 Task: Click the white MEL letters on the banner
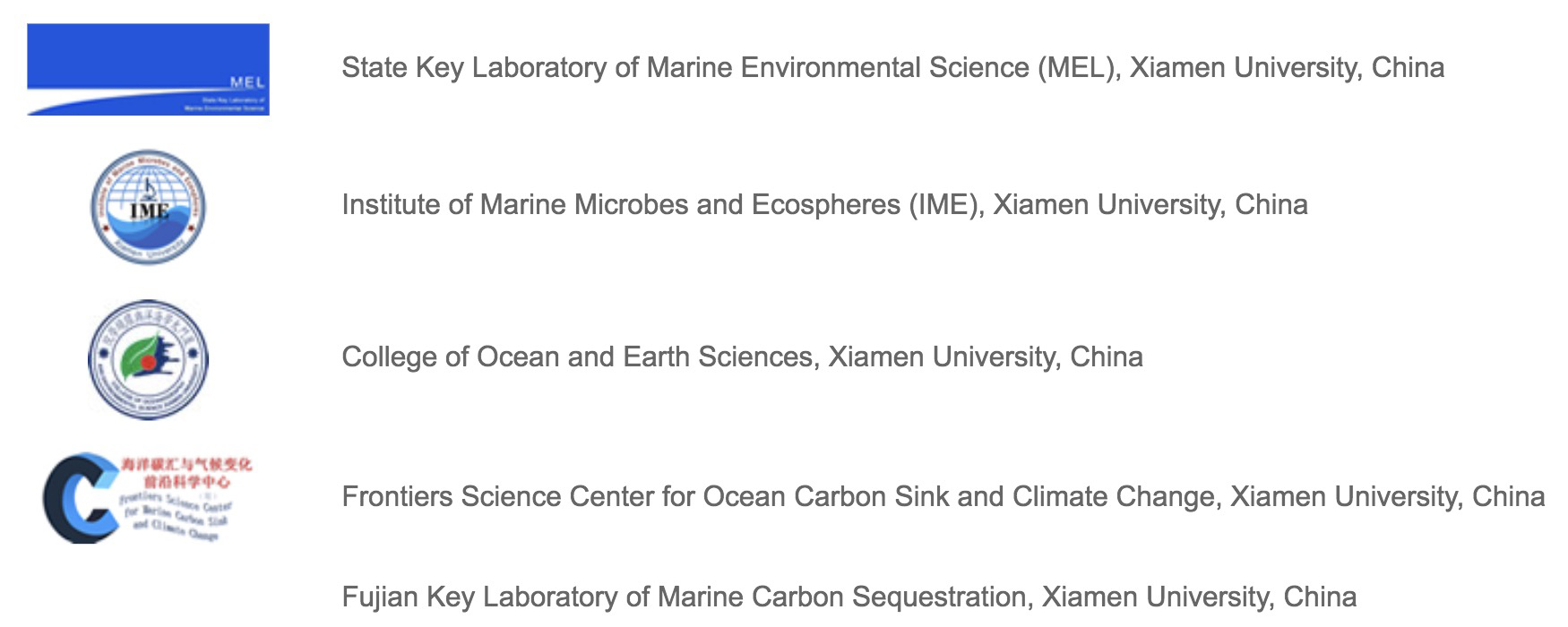coord(246,82)
